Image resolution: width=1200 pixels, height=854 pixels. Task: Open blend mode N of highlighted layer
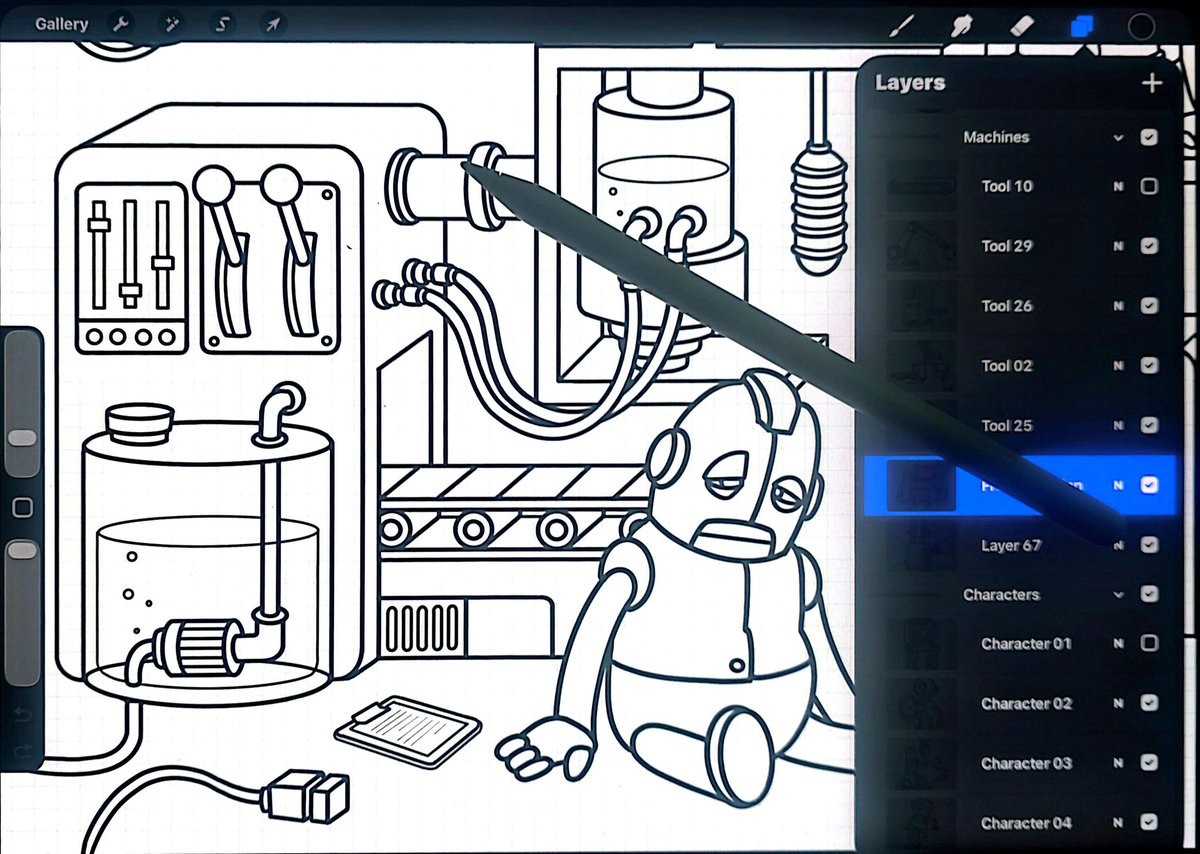pyautogui.click(x=1118, y=485)
